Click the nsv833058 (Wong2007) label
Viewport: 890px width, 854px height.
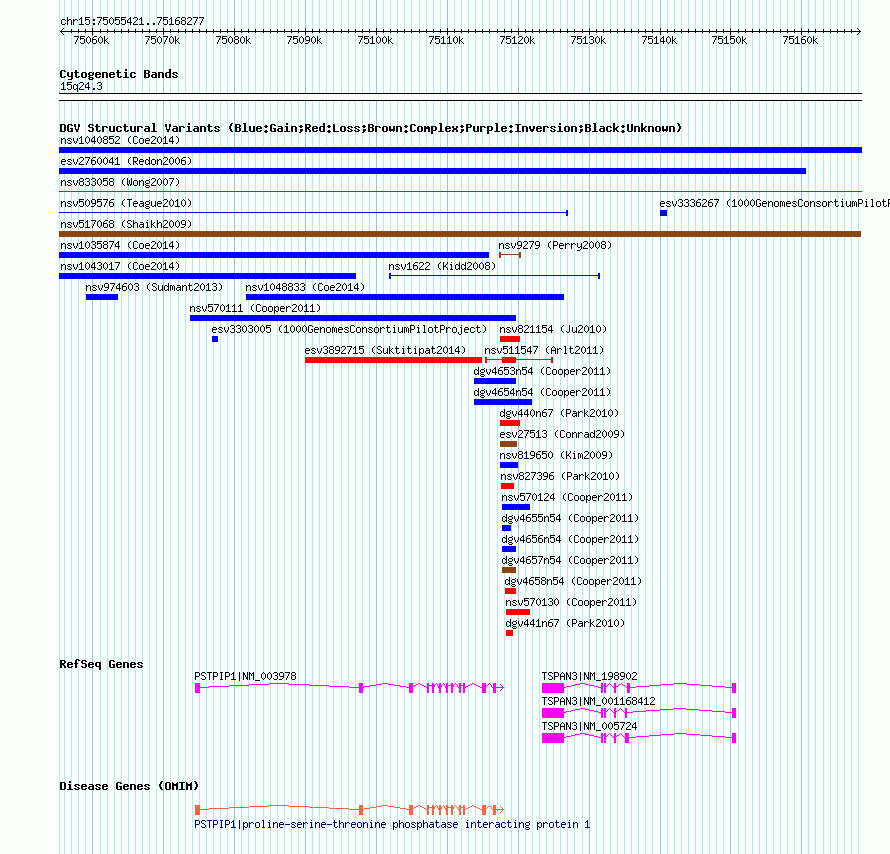click(x=120, y=182)
